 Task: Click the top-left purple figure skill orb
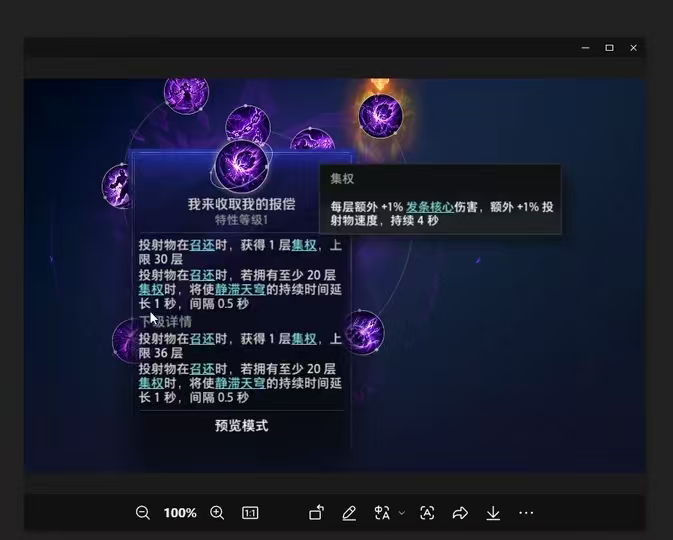coord(186,94)
